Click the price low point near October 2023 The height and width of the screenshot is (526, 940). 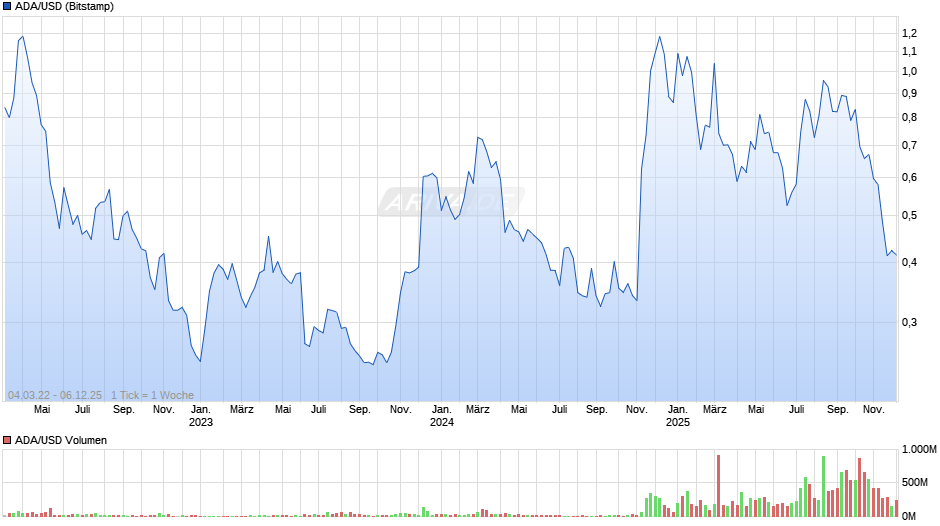coord(373,364)
